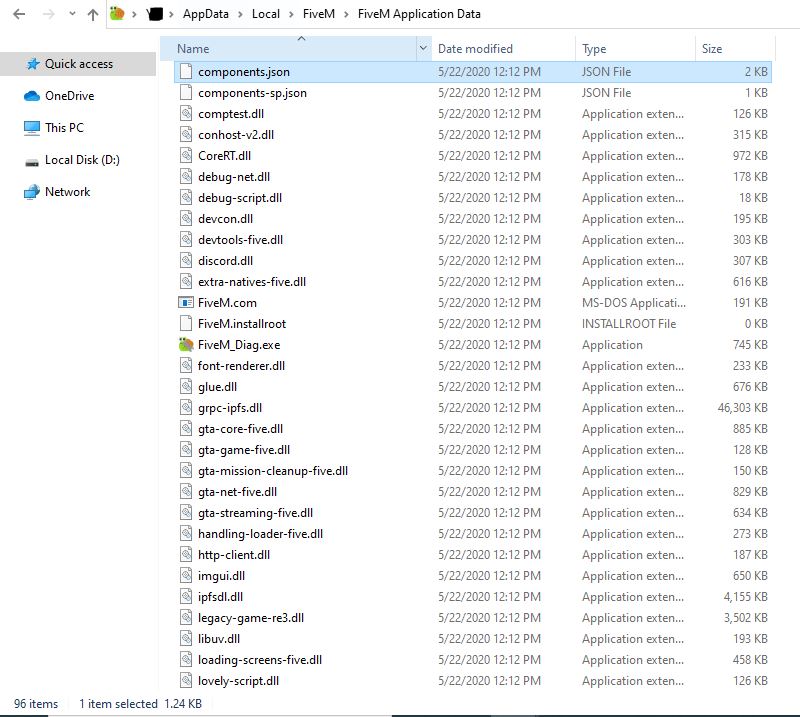Expand chevron after Local breadcrumb

click(291, 14)
